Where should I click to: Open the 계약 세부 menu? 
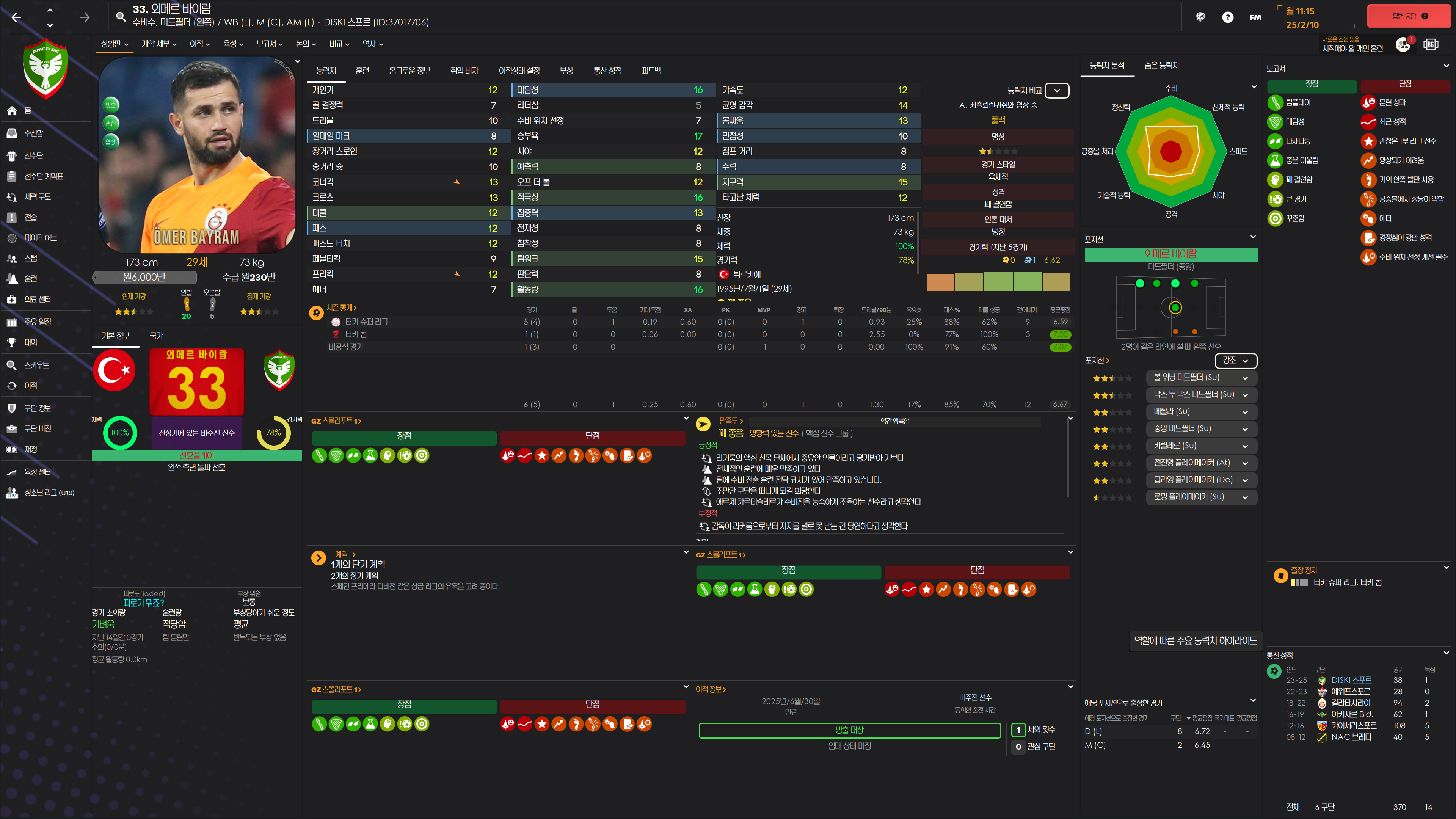pyautogui.click(x=159, y=44)
